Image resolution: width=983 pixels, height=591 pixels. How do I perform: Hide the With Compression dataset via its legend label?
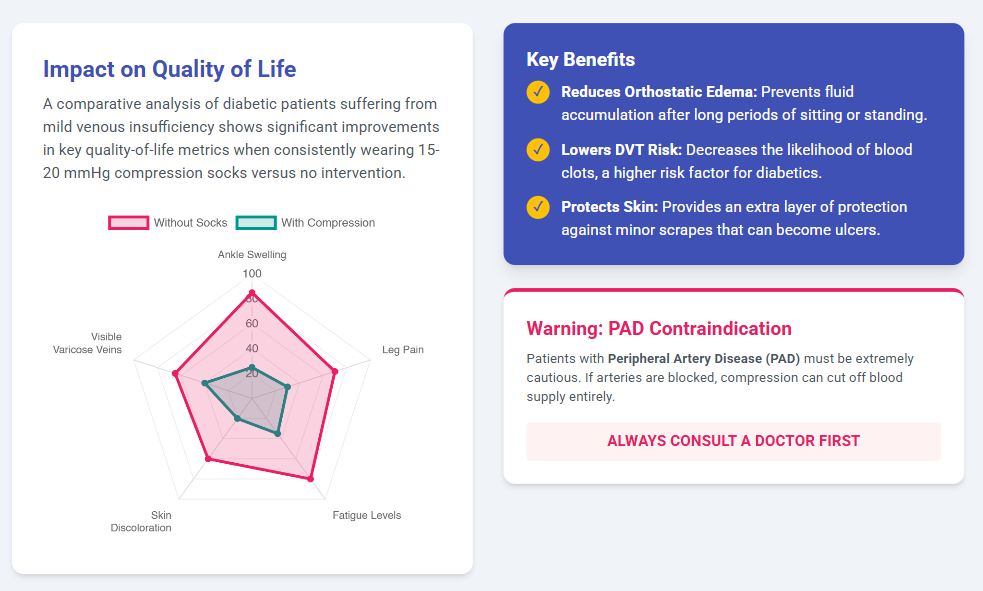pos(328,223)
